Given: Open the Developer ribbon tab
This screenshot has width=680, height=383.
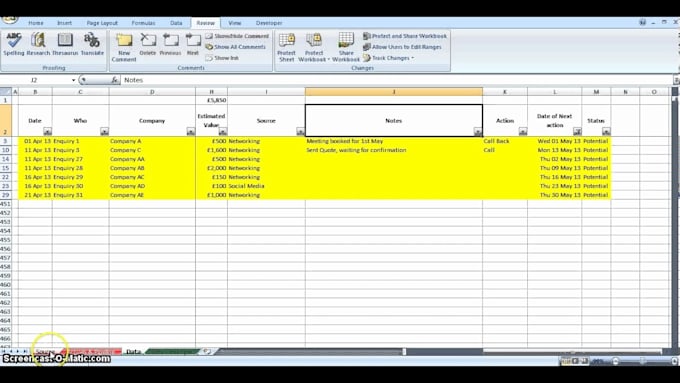Looking at the screenshot, I should pos(269,23).
